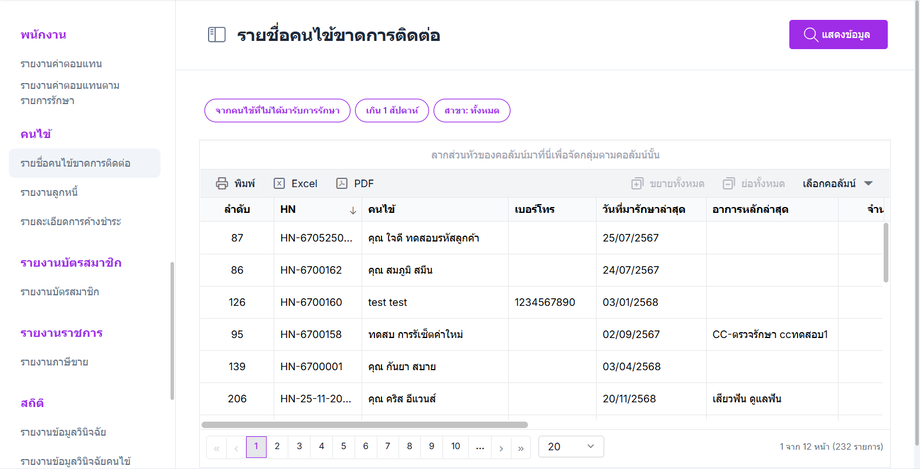Image resolution: width=920 pixels, height=469 pixels.
Task: Click the expand all (ขยายทั้งหมด) icon
Action: pyautogui.click(x=637, y=184)
